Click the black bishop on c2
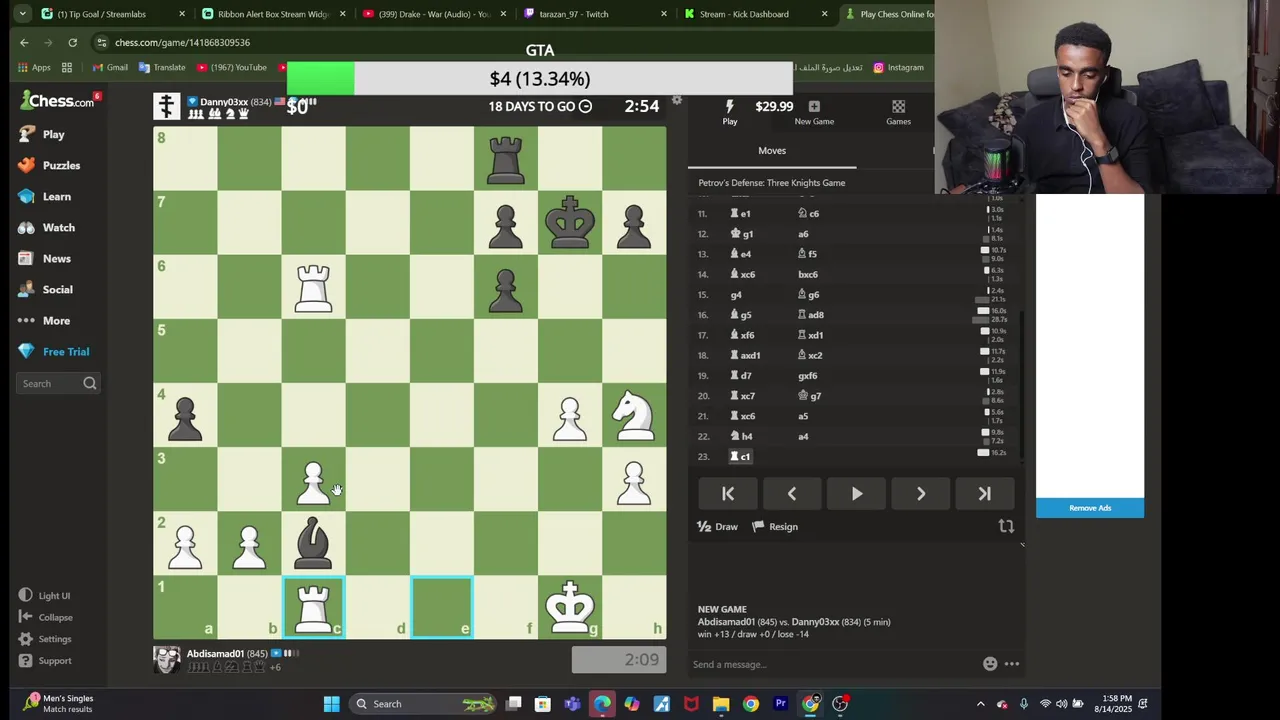Image resolution: width=1280 pixels, height=720 pixels. [x=313, y=543]
